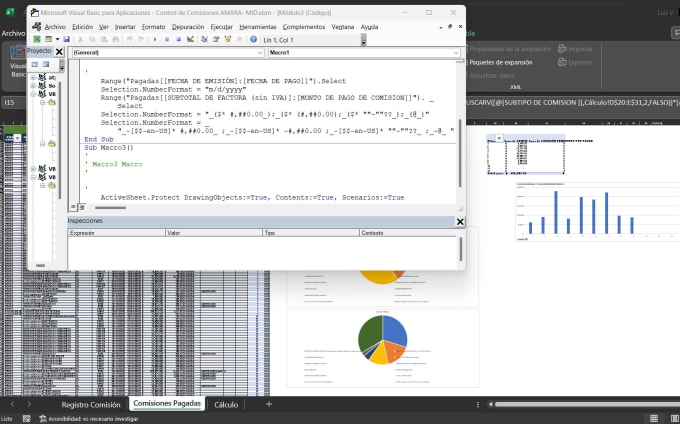The height and width of the screenshot is (424, 680).
Task: Click Paquetes de expansión in Excel ribbon
Action: click(500, 62)
